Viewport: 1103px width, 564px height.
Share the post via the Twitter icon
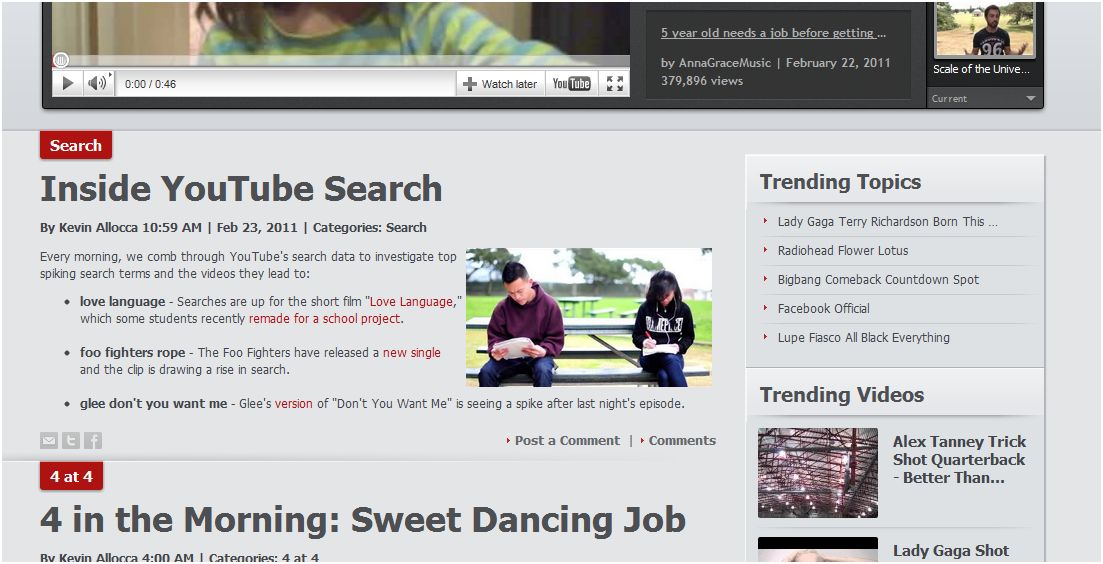click(x=71, y=441)
